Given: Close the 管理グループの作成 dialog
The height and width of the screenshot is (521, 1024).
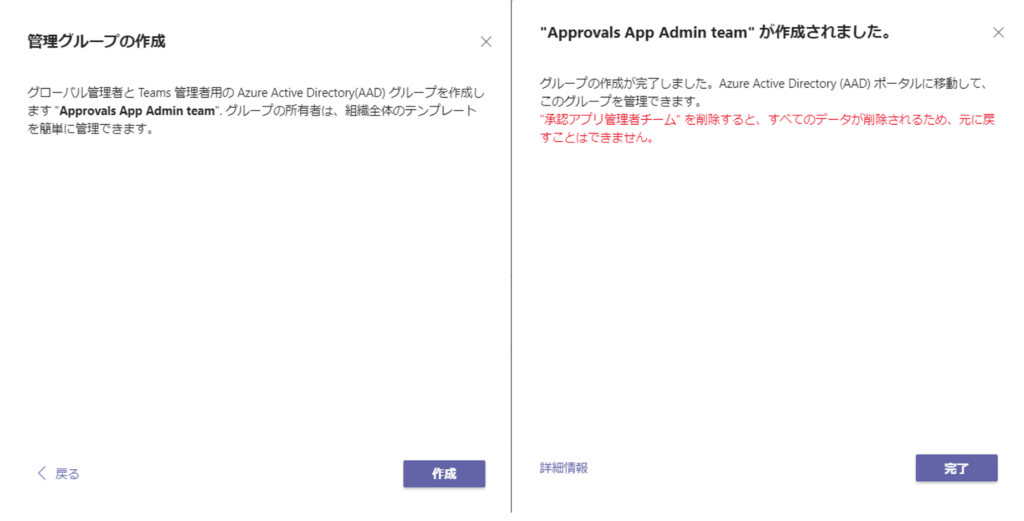Looking at the screenshot, I should coord(486,42).
